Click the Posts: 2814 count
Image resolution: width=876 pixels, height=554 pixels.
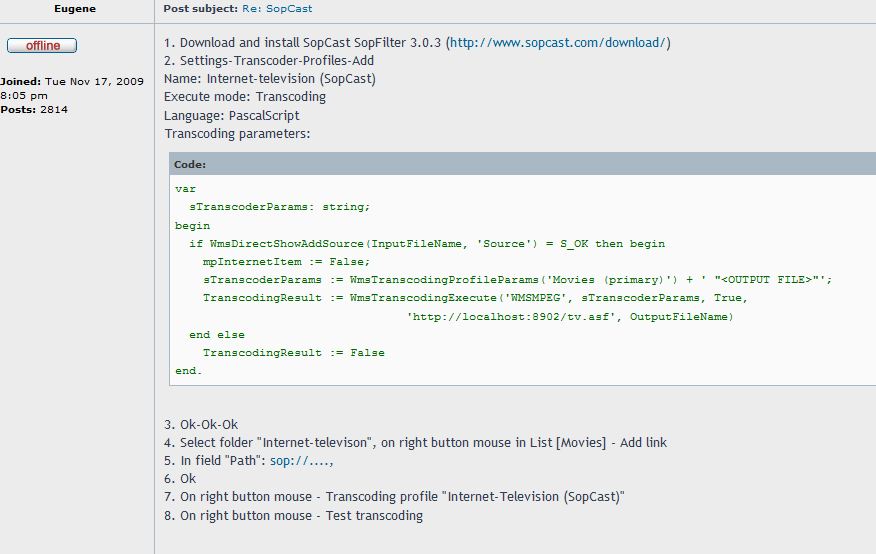click(34, 109)
